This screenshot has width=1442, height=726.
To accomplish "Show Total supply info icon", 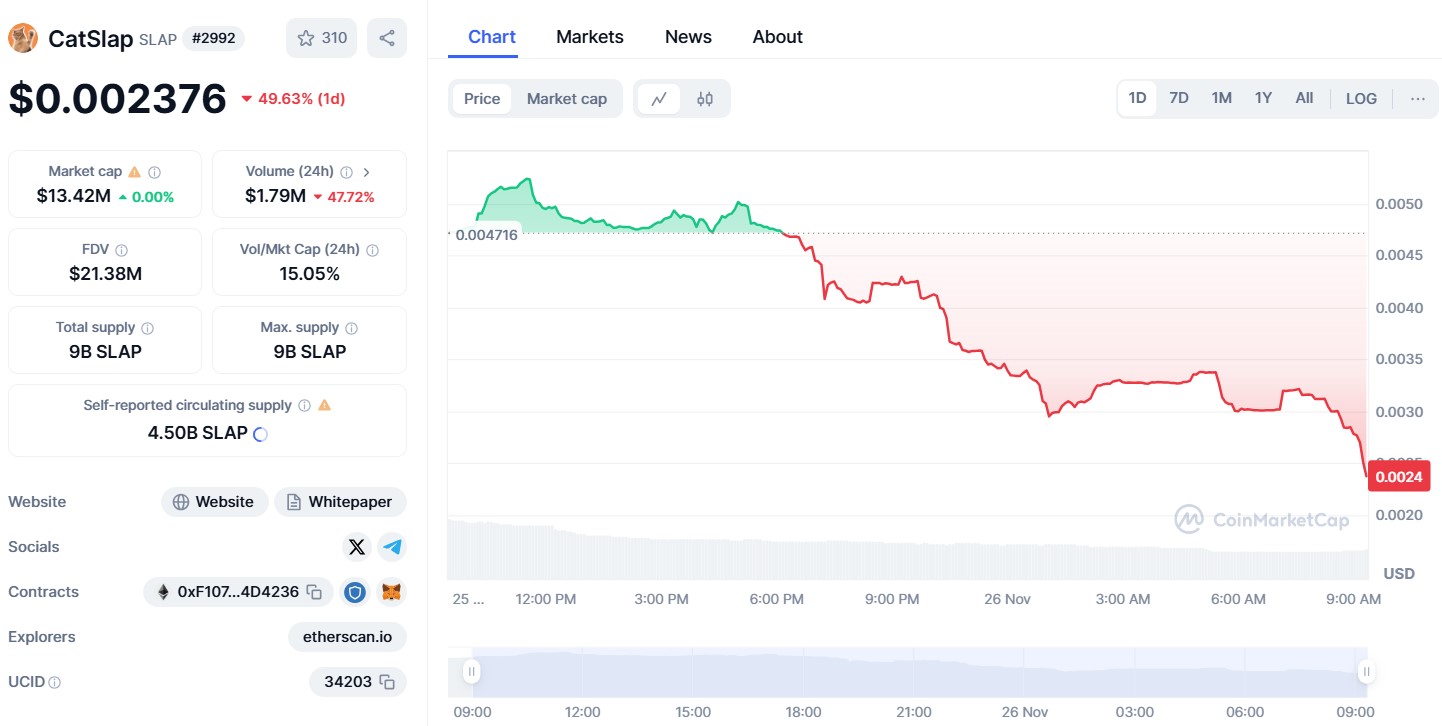I will 147,328.
